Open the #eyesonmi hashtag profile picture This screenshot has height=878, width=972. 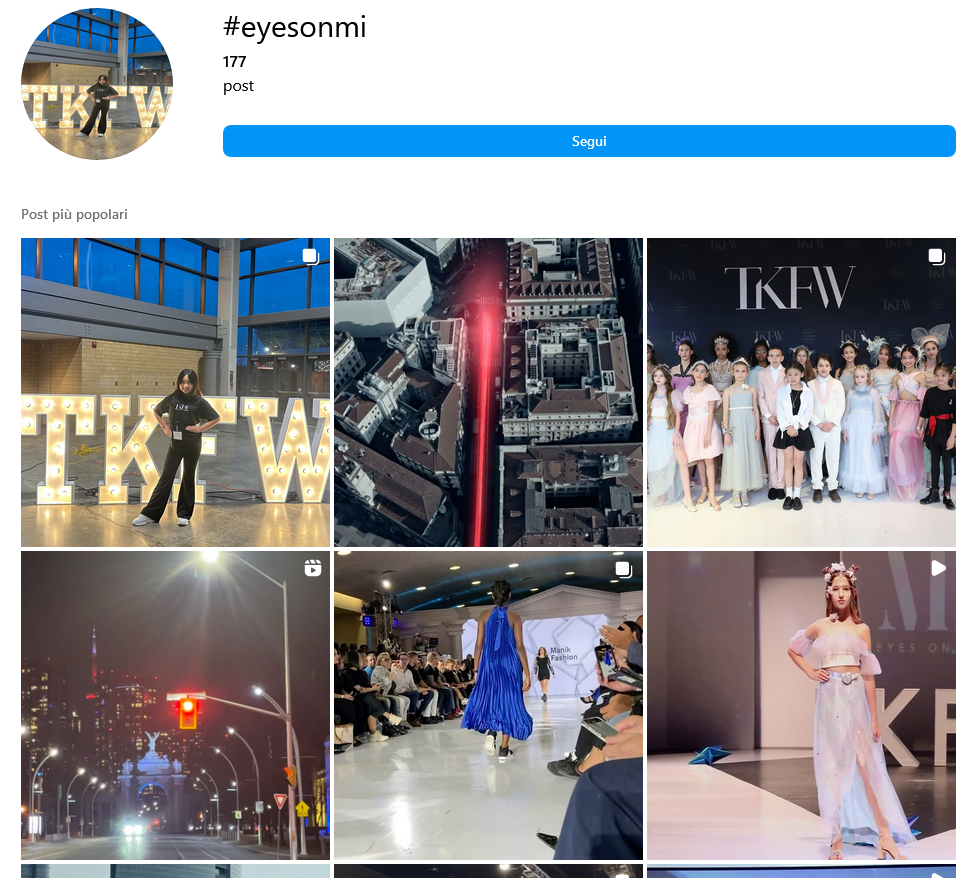tap(97, 84)
